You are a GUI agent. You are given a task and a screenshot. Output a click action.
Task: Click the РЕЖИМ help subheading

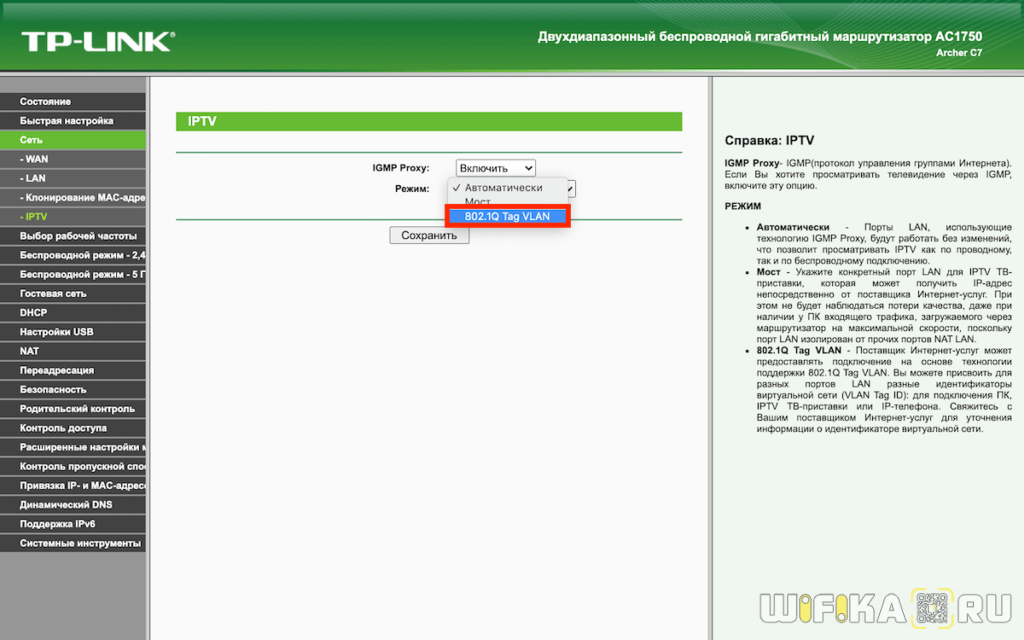point(743,206)
